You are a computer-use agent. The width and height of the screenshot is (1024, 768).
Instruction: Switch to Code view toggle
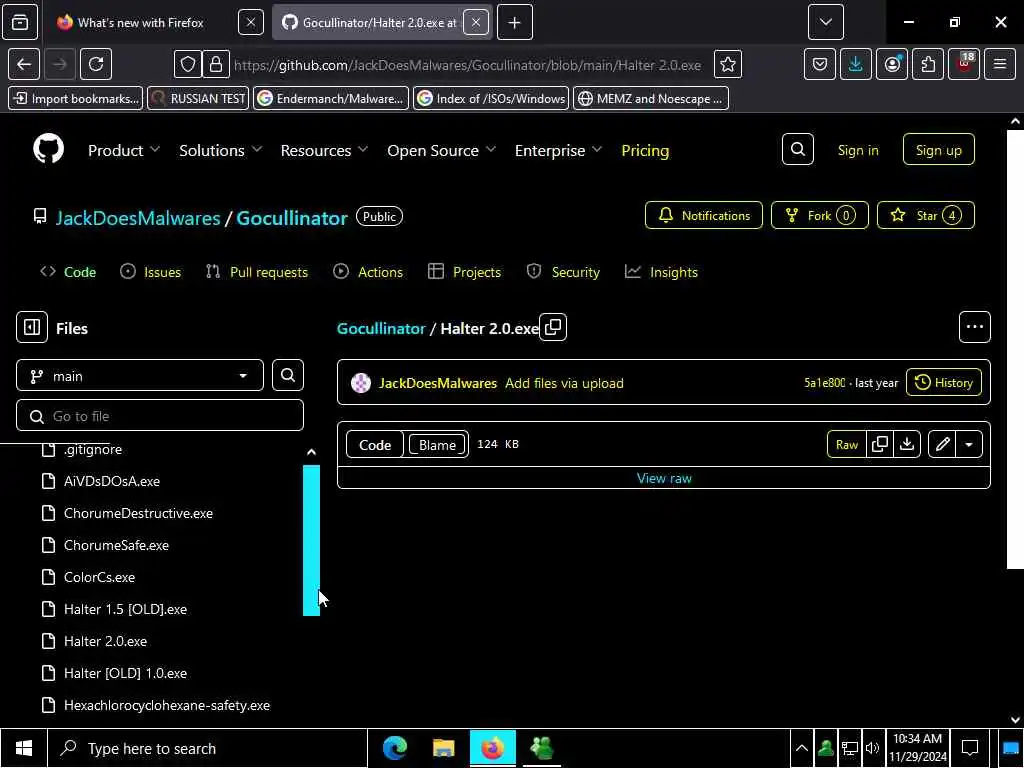[x=375, y=445]
